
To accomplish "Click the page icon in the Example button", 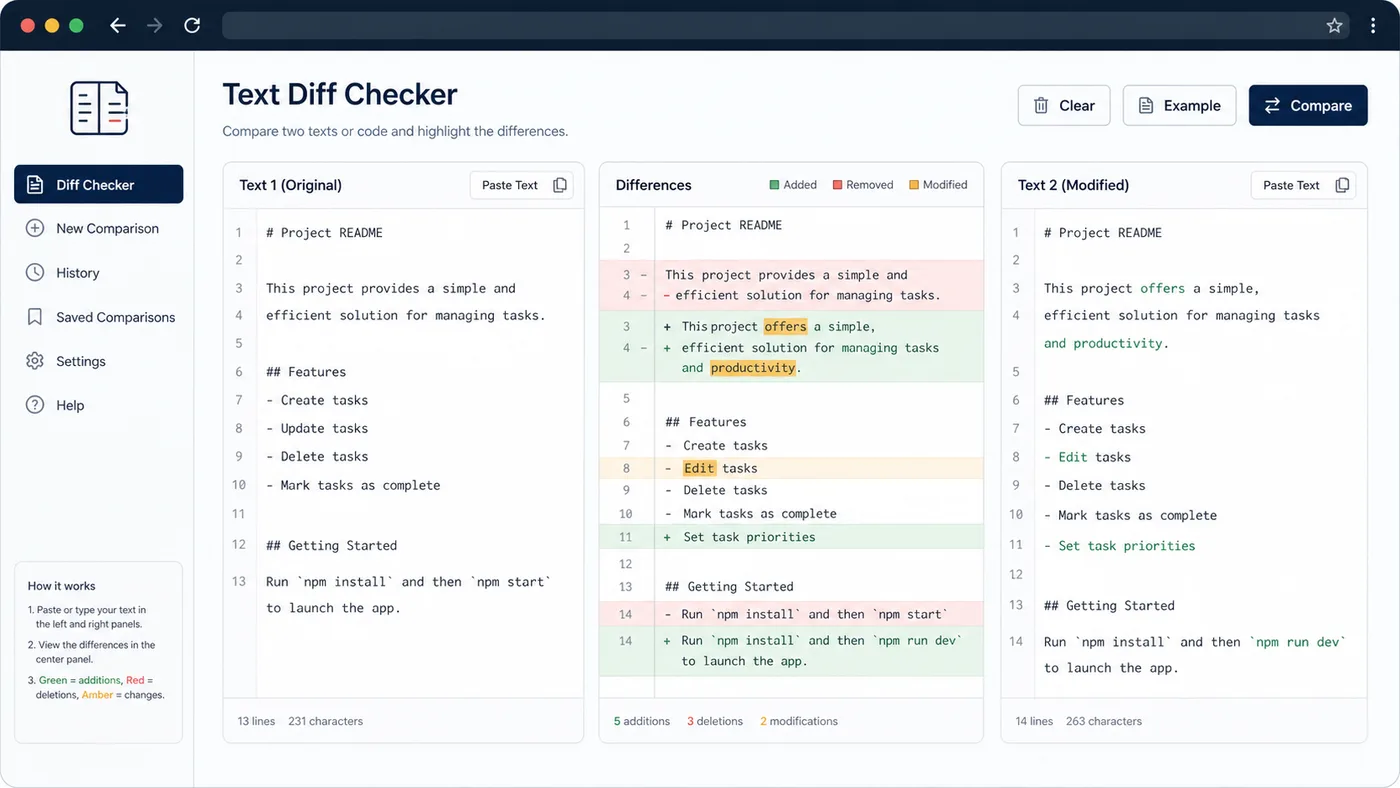I will 1146,105.
